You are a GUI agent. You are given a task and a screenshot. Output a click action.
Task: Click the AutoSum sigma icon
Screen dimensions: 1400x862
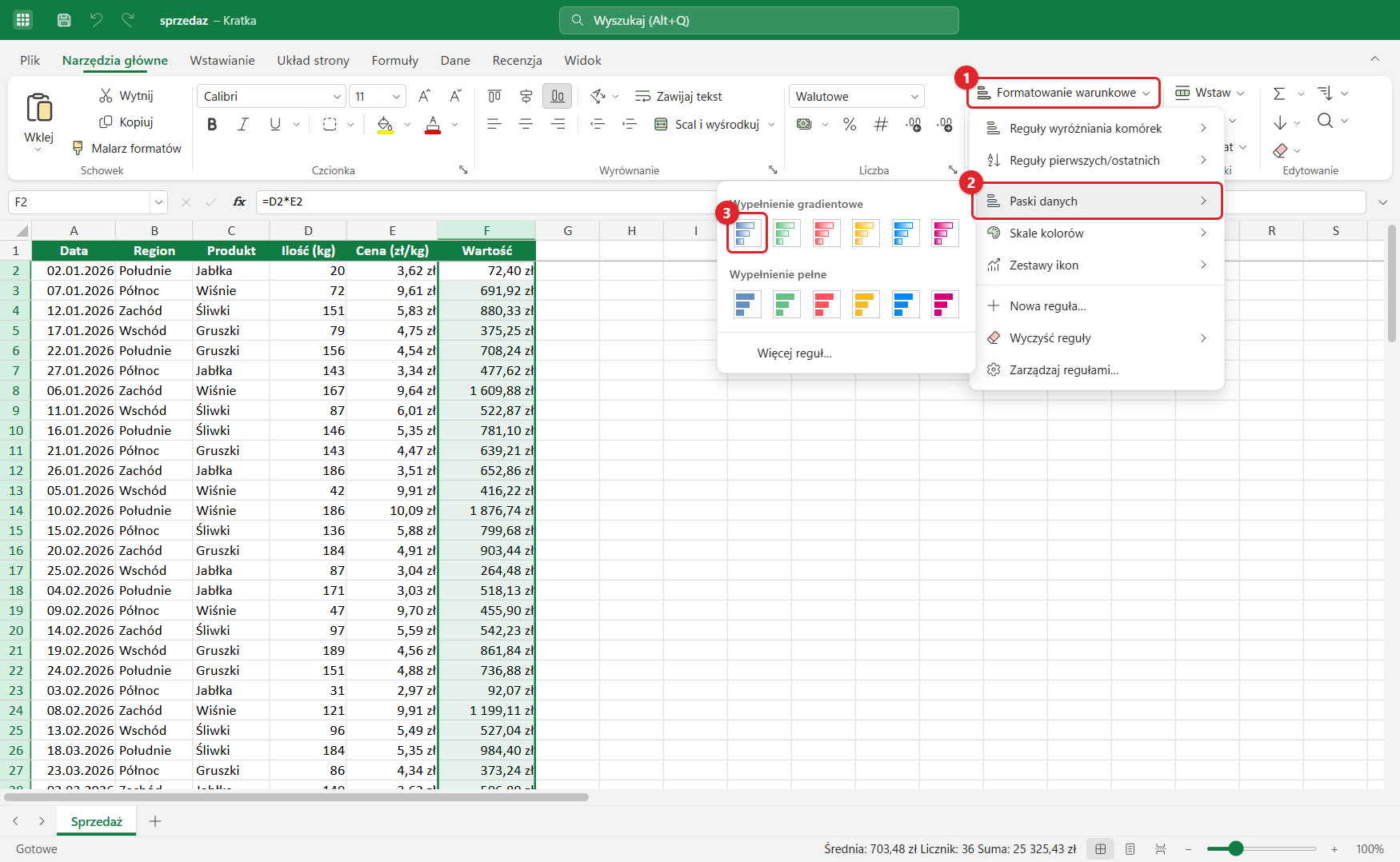[1279, 94]
